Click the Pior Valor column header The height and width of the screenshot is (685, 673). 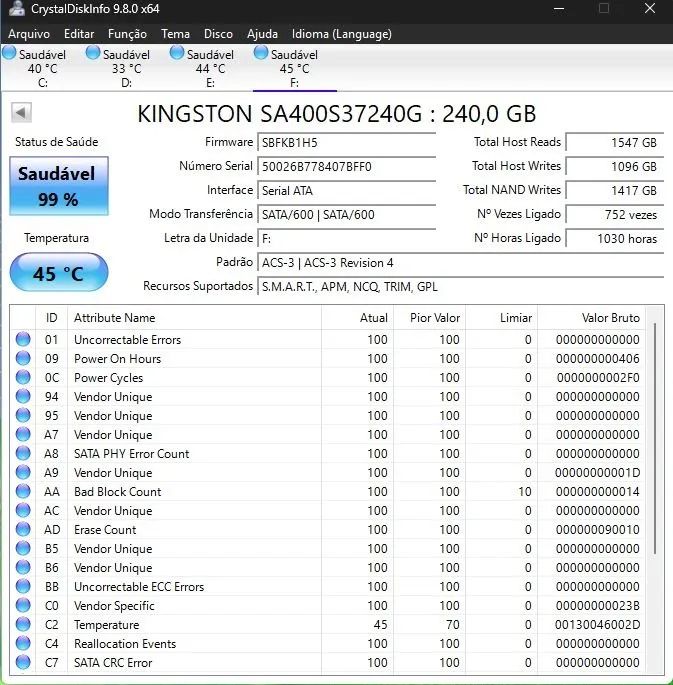click(x=429, y=318)
